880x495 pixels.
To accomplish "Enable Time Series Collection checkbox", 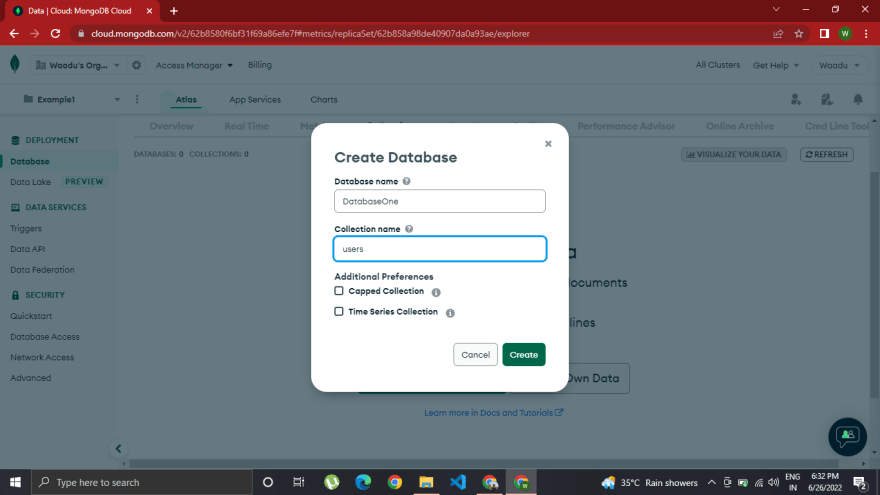I will pyautogui.click(x=338, y=311).
